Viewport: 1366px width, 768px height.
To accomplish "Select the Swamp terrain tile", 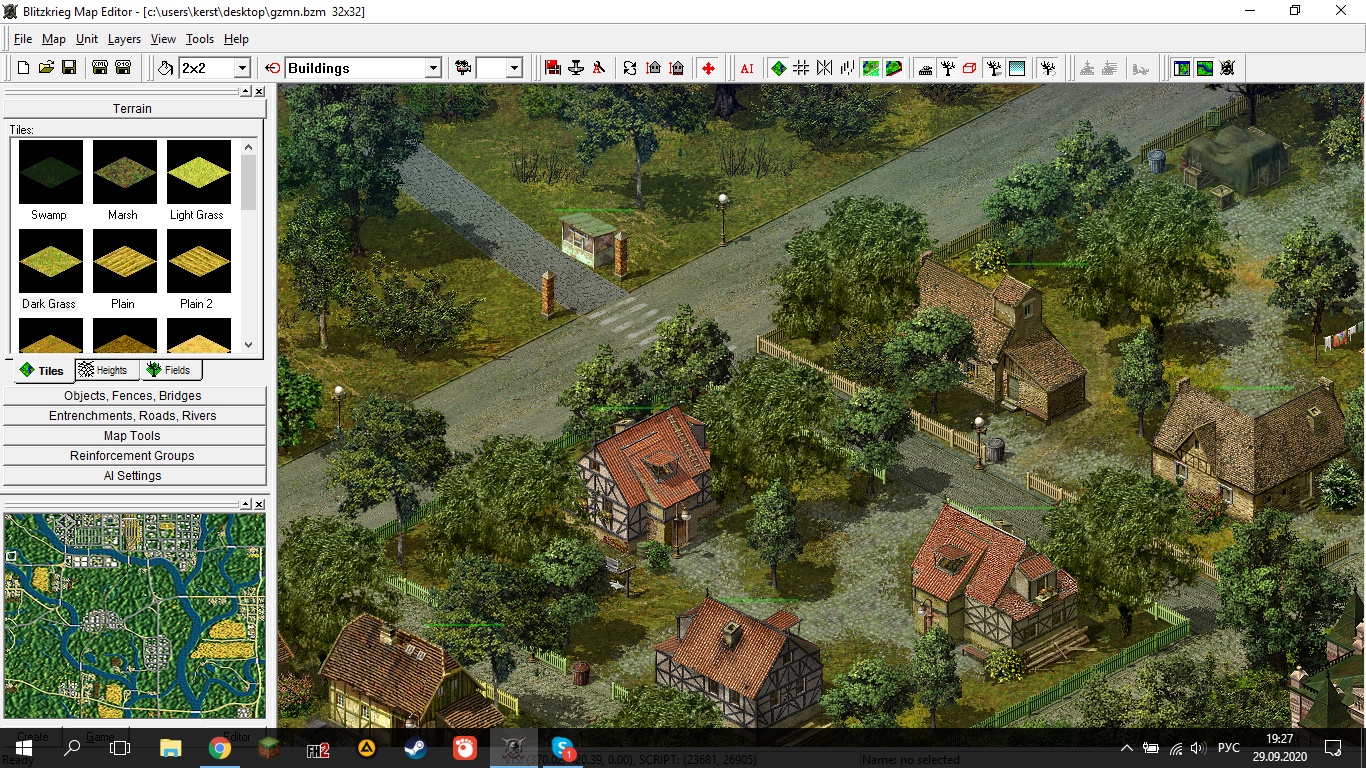I will point(50,172).
